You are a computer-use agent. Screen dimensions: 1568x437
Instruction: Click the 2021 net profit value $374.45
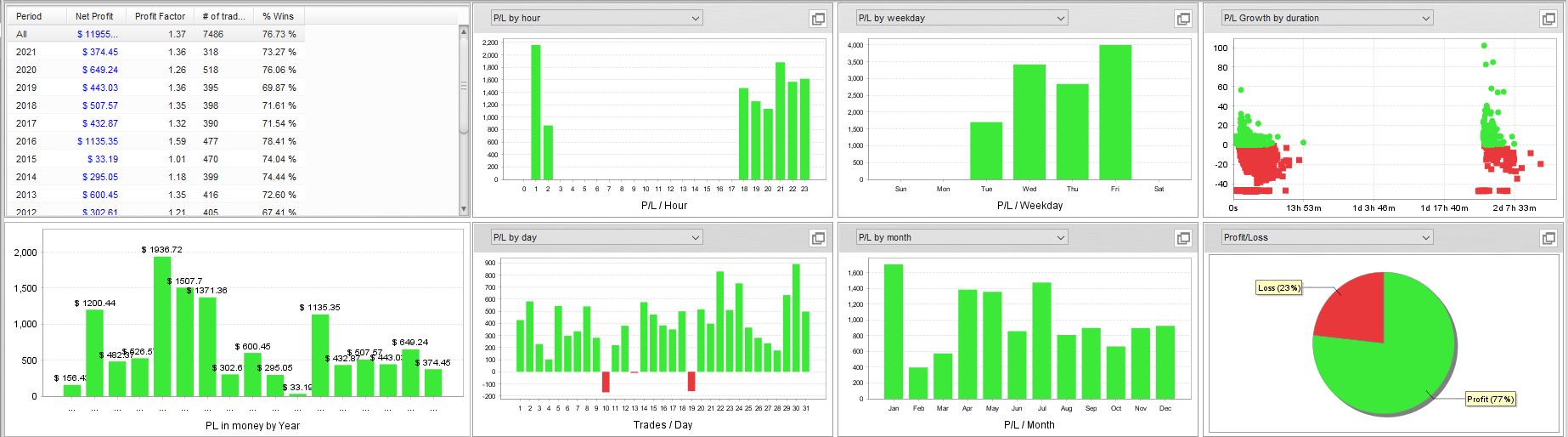point(100,52)
